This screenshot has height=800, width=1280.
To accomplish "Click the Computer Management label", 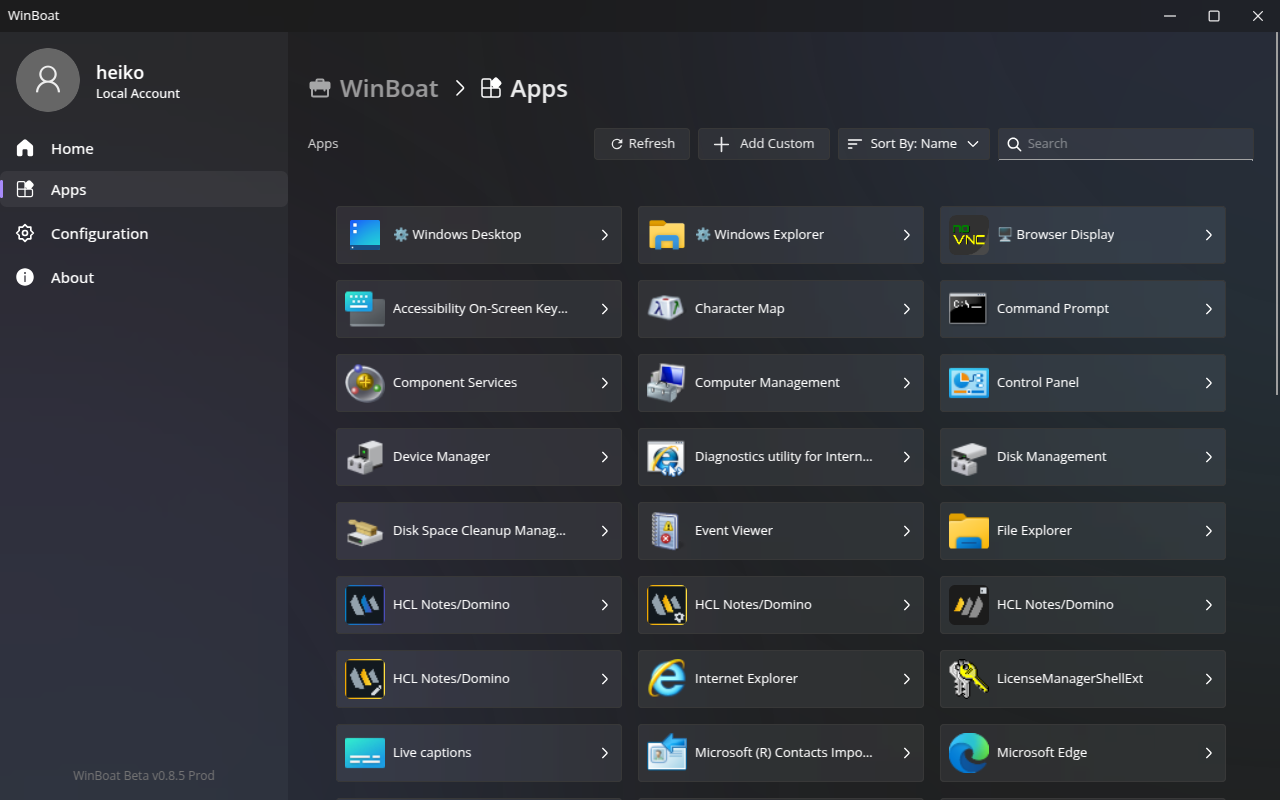I will pyautogui.click(x=767, y=383).
